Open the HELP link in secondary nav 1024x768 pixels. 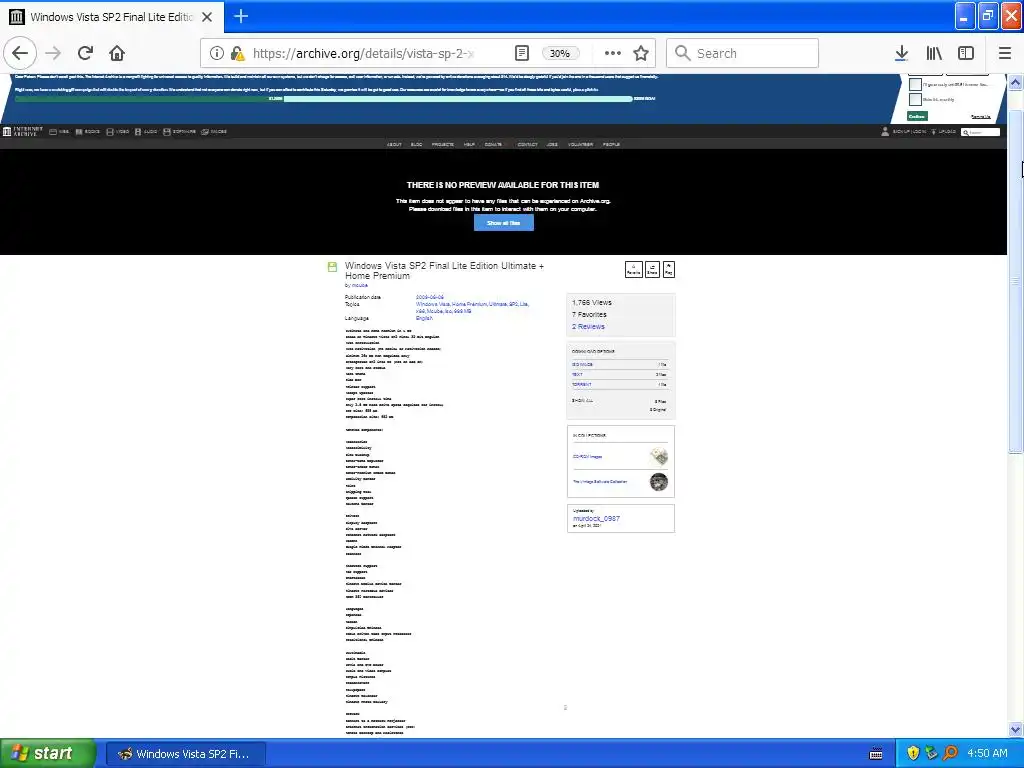point(470,144)
